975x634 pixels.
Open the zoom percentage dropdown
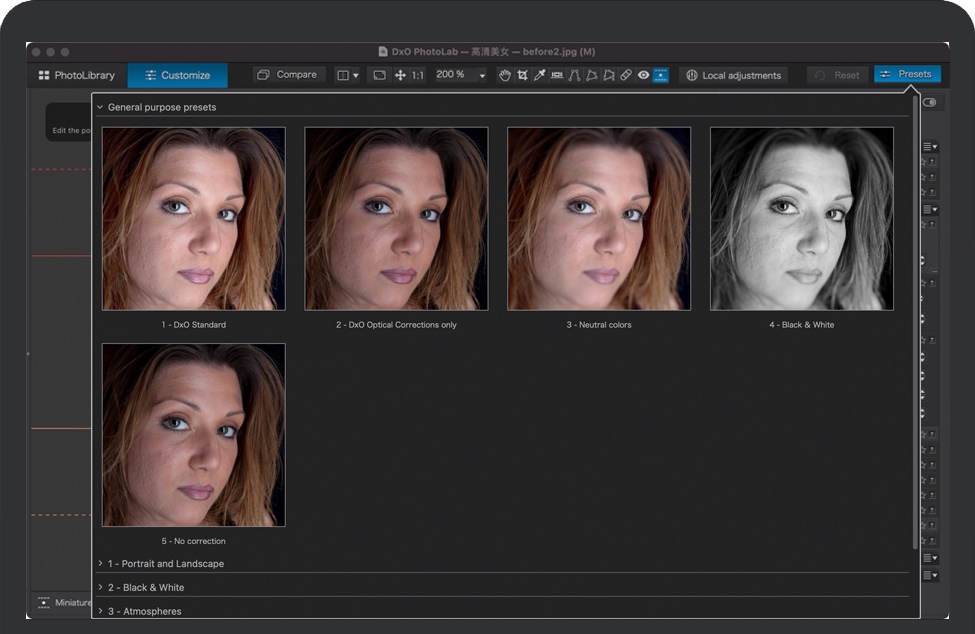point(481,74)
